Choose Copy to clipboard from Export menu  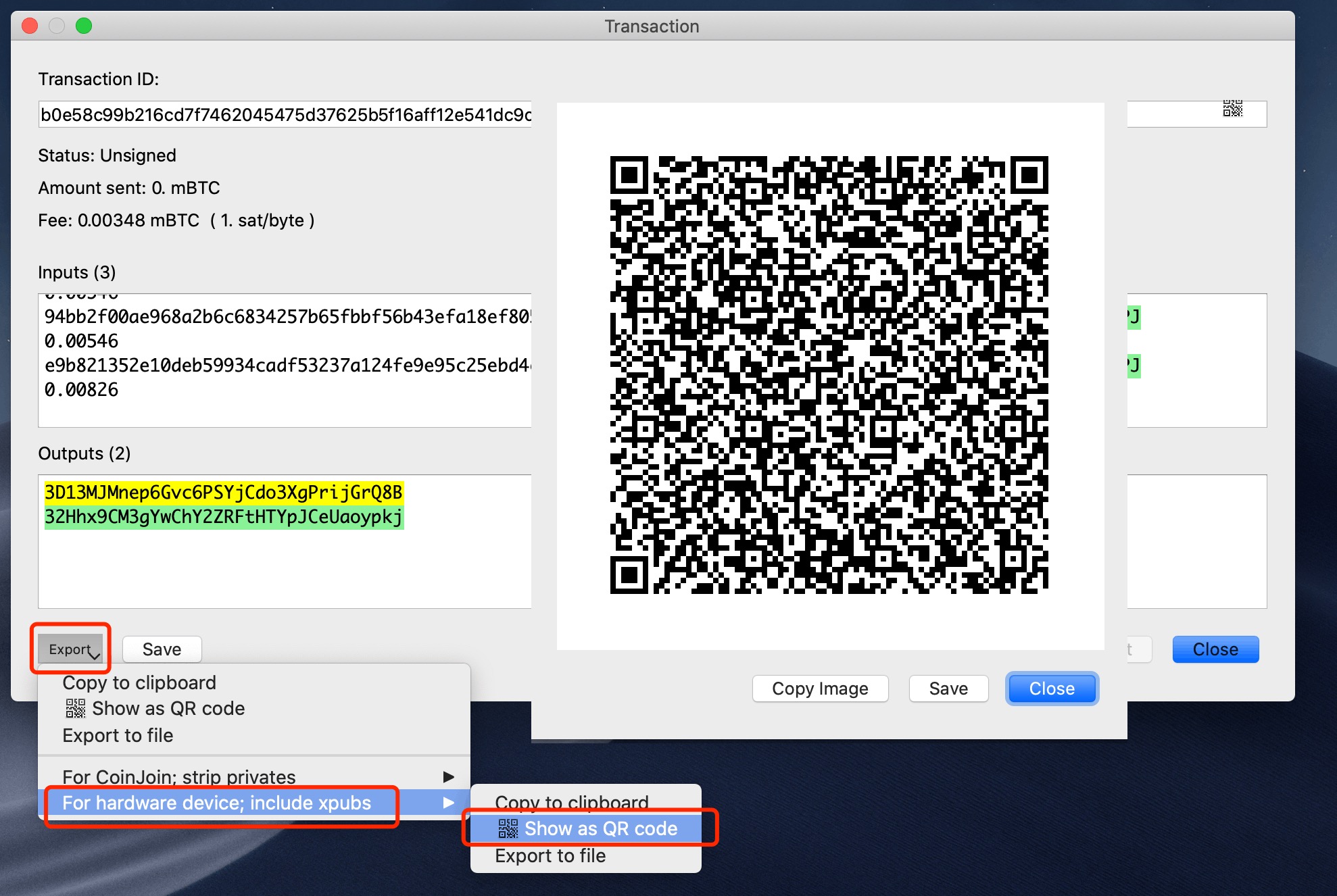[139, 682]
